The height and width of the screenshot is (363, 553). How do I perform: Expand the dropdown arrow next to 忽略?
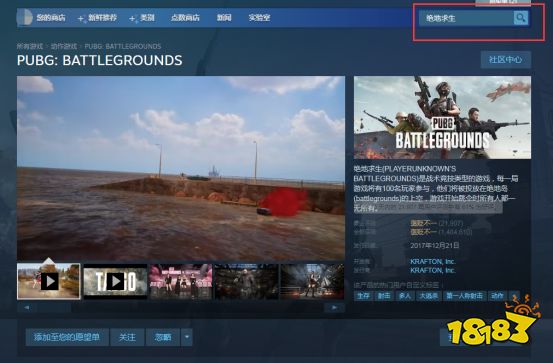pyautogui.click(x=187, y=337)
